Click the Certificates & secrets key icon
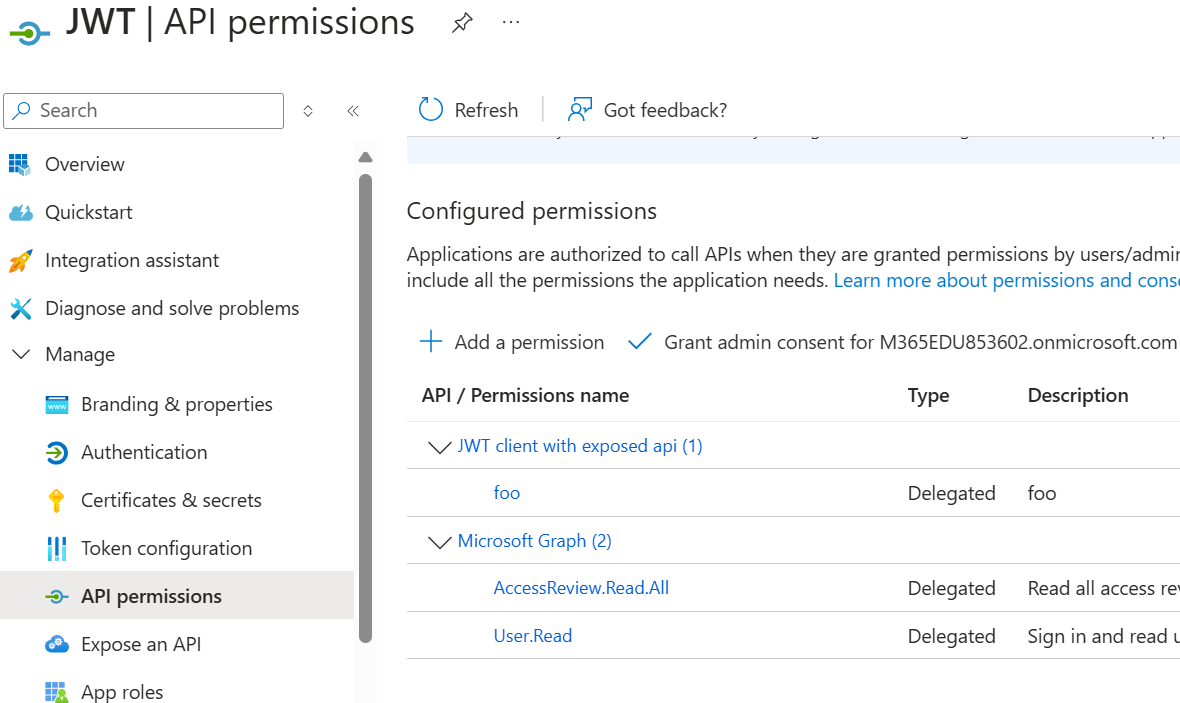This screenshot has width=1180, height=703. [57, 500]
